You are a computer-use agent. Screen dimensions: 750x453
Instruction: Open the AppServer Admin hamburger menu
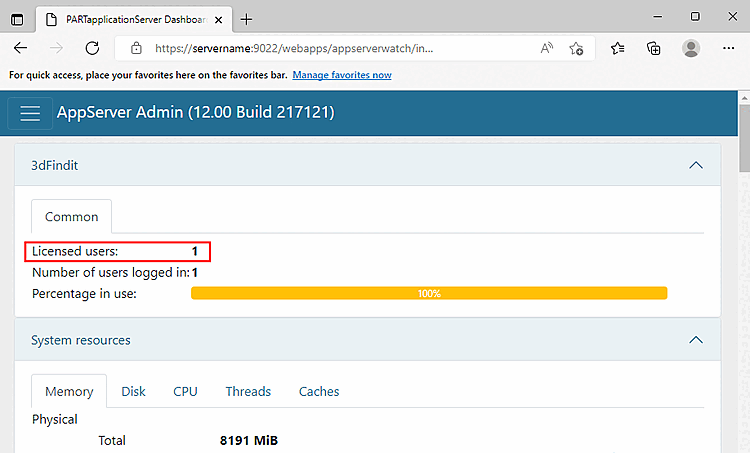pyautogui.click(x=30, y=113)
